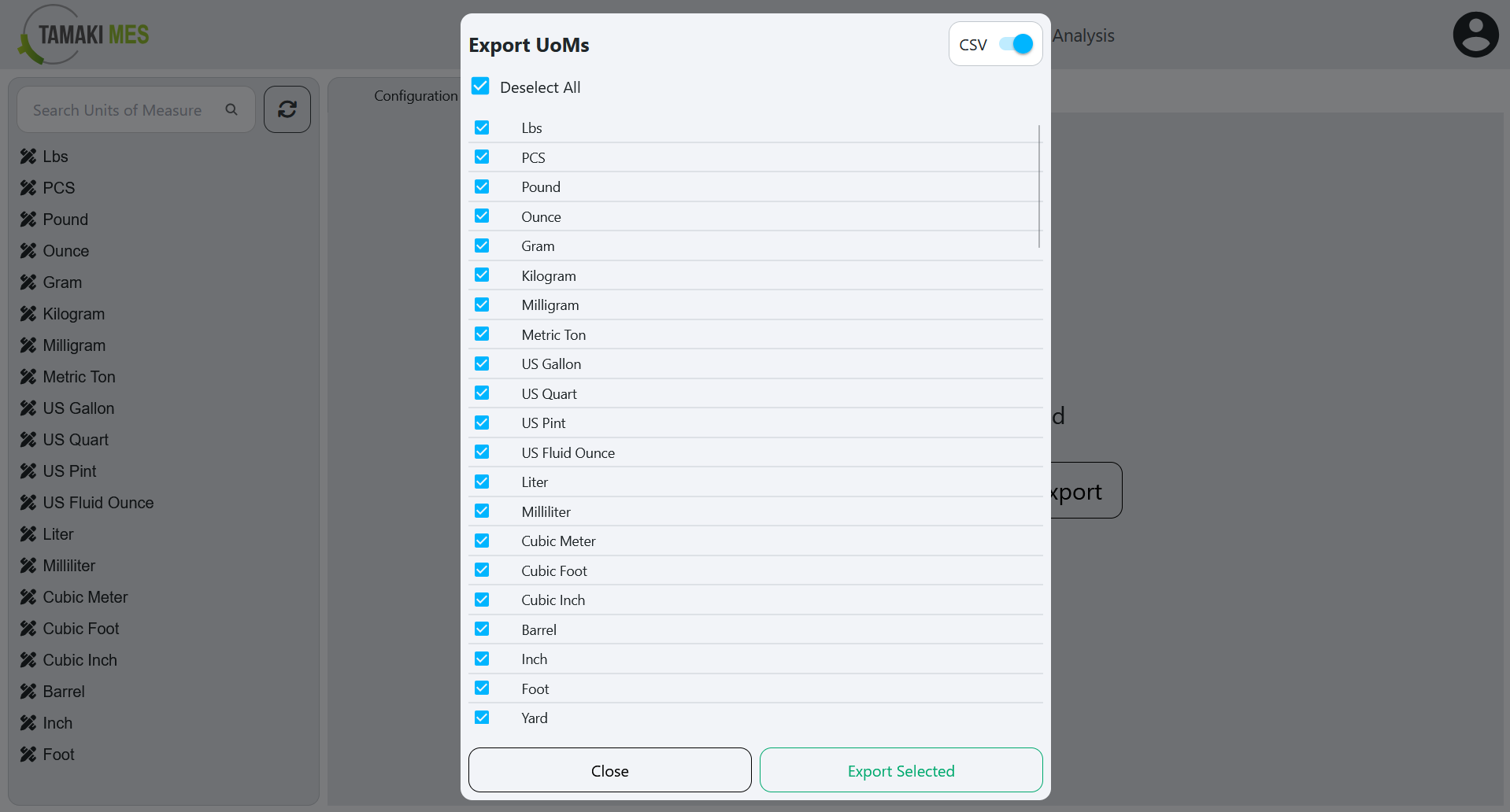Click the Tamaki MES logo
Screen dimensions: 1510x812
[x=81, y=34]
